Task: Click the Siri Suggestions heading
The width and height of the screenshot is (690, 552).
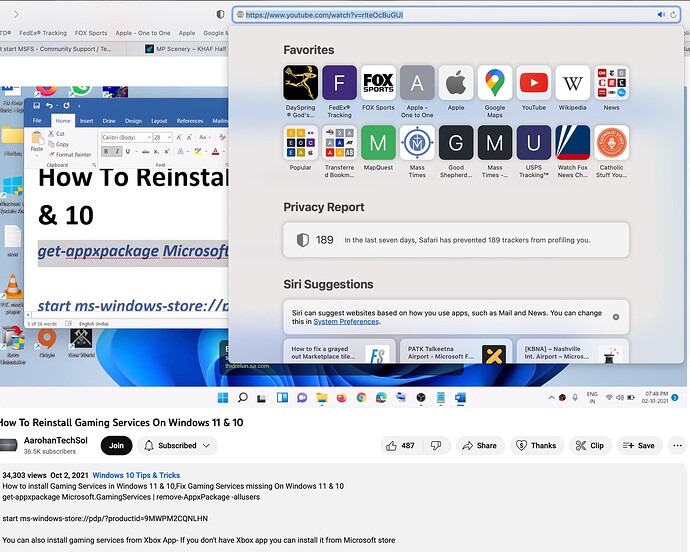Action: [x=328, y=284]
